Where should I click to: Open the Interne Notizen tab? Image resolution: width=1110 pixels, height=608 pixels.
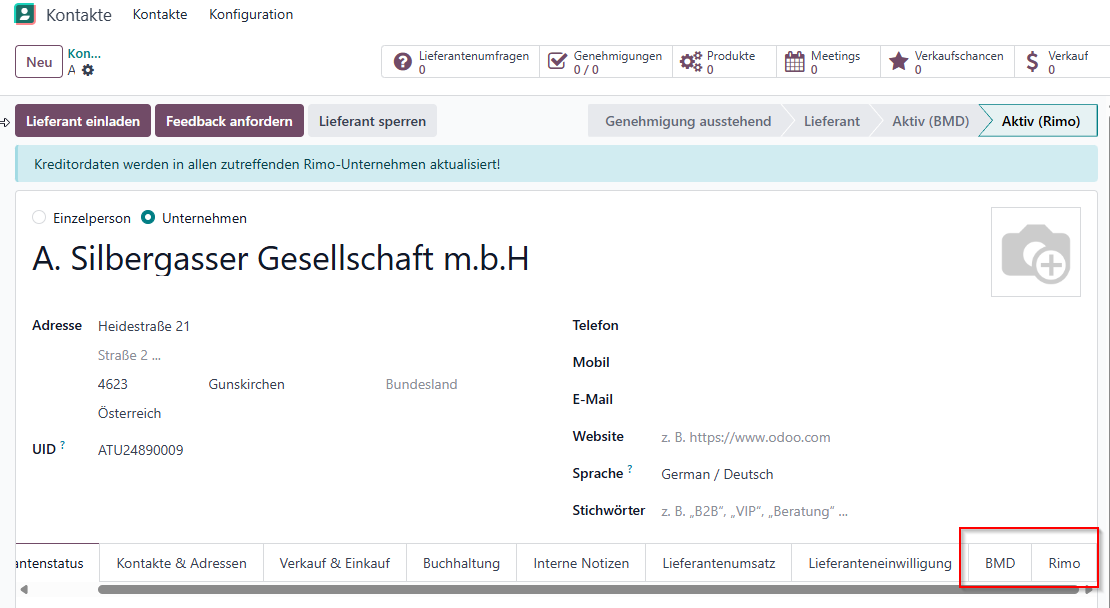[x=581, y=563]
